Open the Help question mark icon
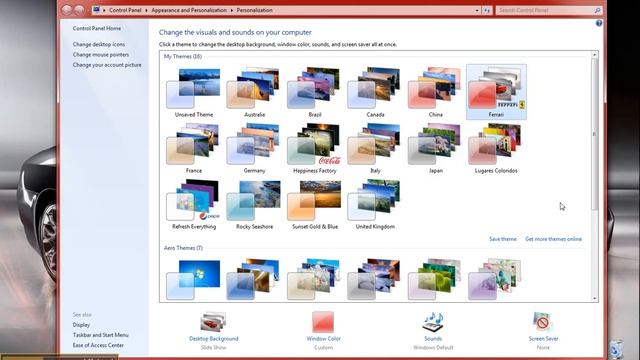Viewport: 640px width, 360px height. (599, 23)
